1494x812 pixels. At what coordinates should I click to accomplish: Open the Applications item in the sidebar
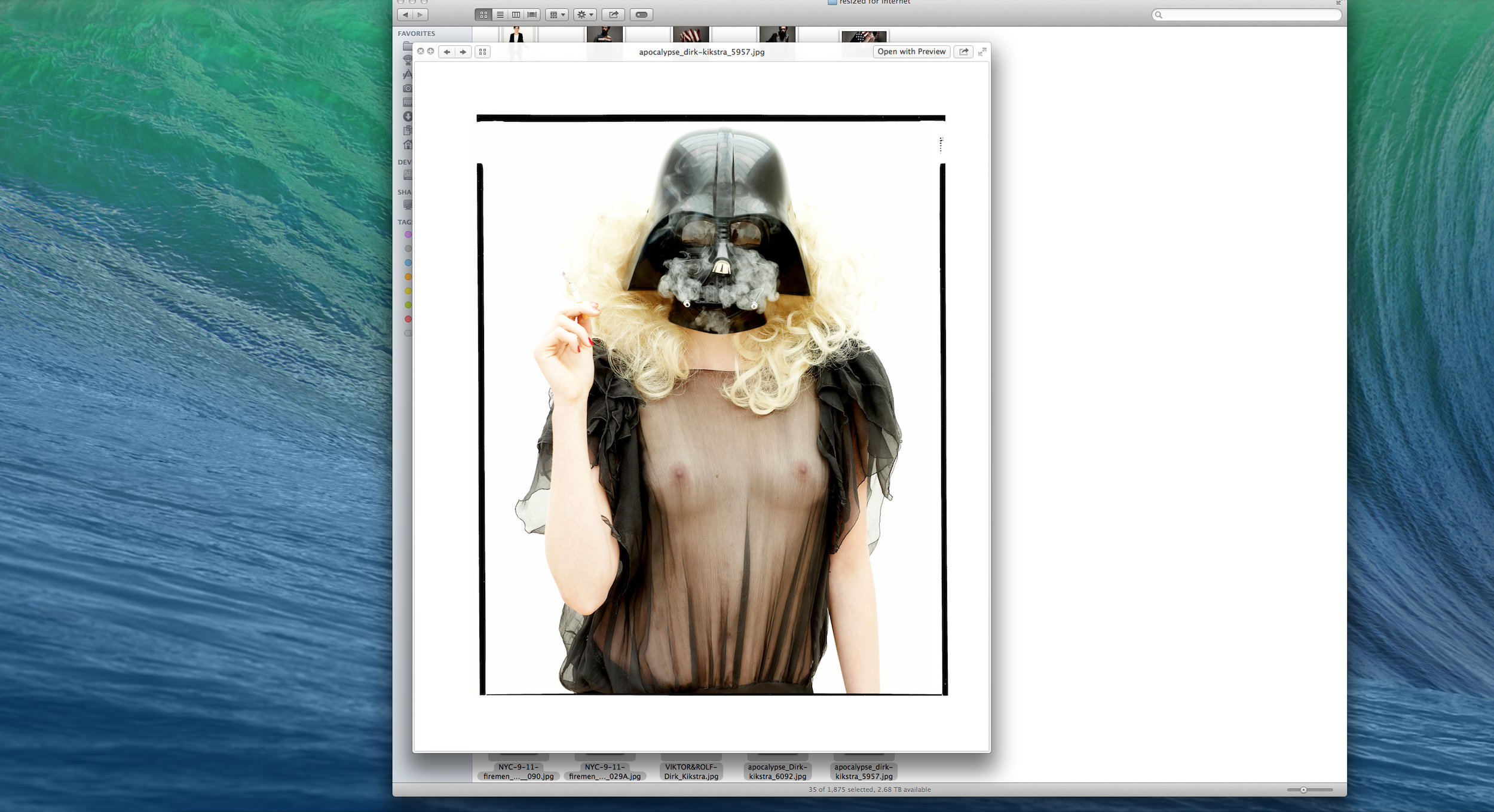(x=408, y=72)
